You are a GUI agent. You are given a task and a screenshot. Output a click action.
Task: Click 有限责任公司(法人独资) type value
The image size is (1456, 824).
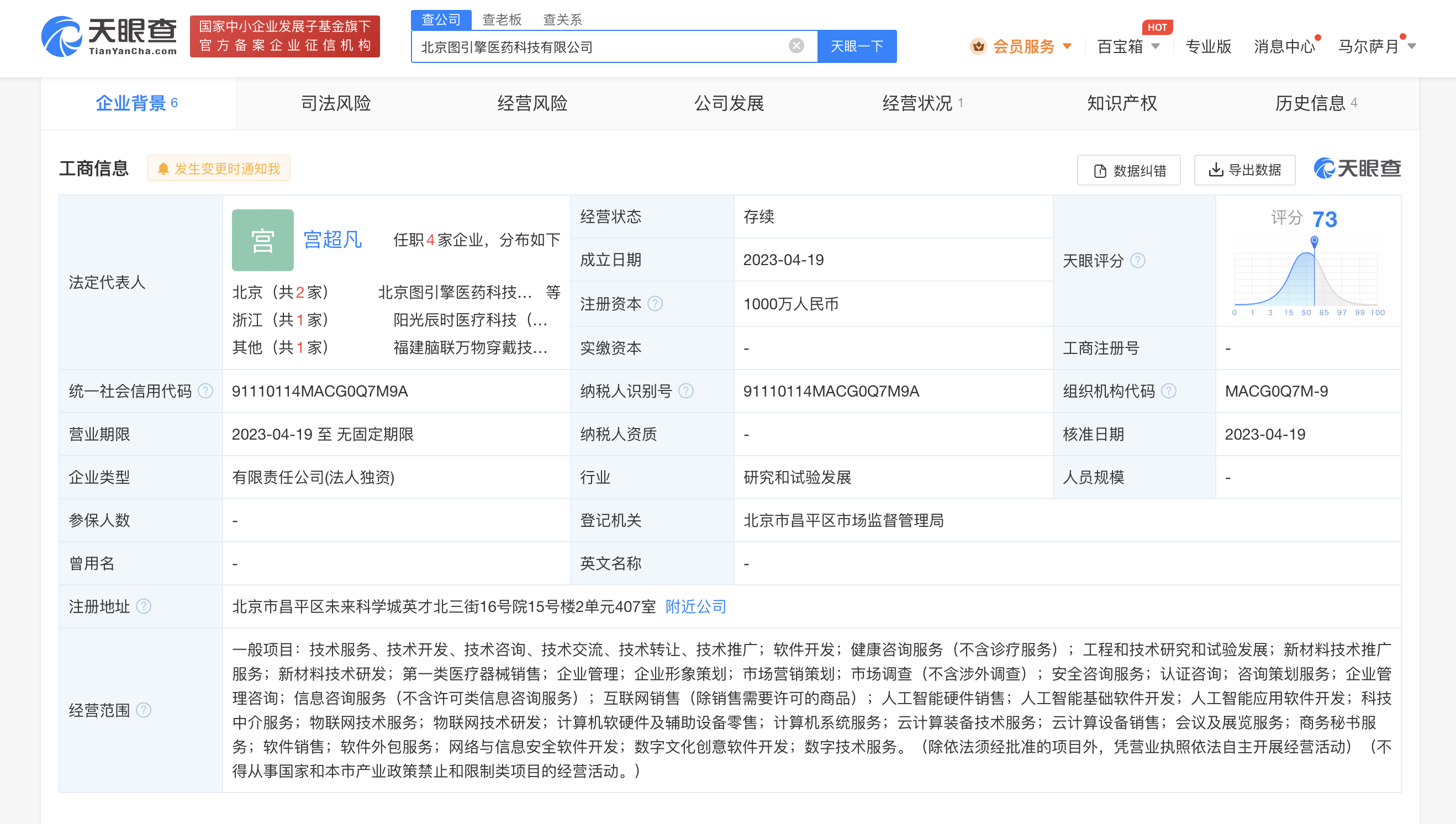(313, 478)
